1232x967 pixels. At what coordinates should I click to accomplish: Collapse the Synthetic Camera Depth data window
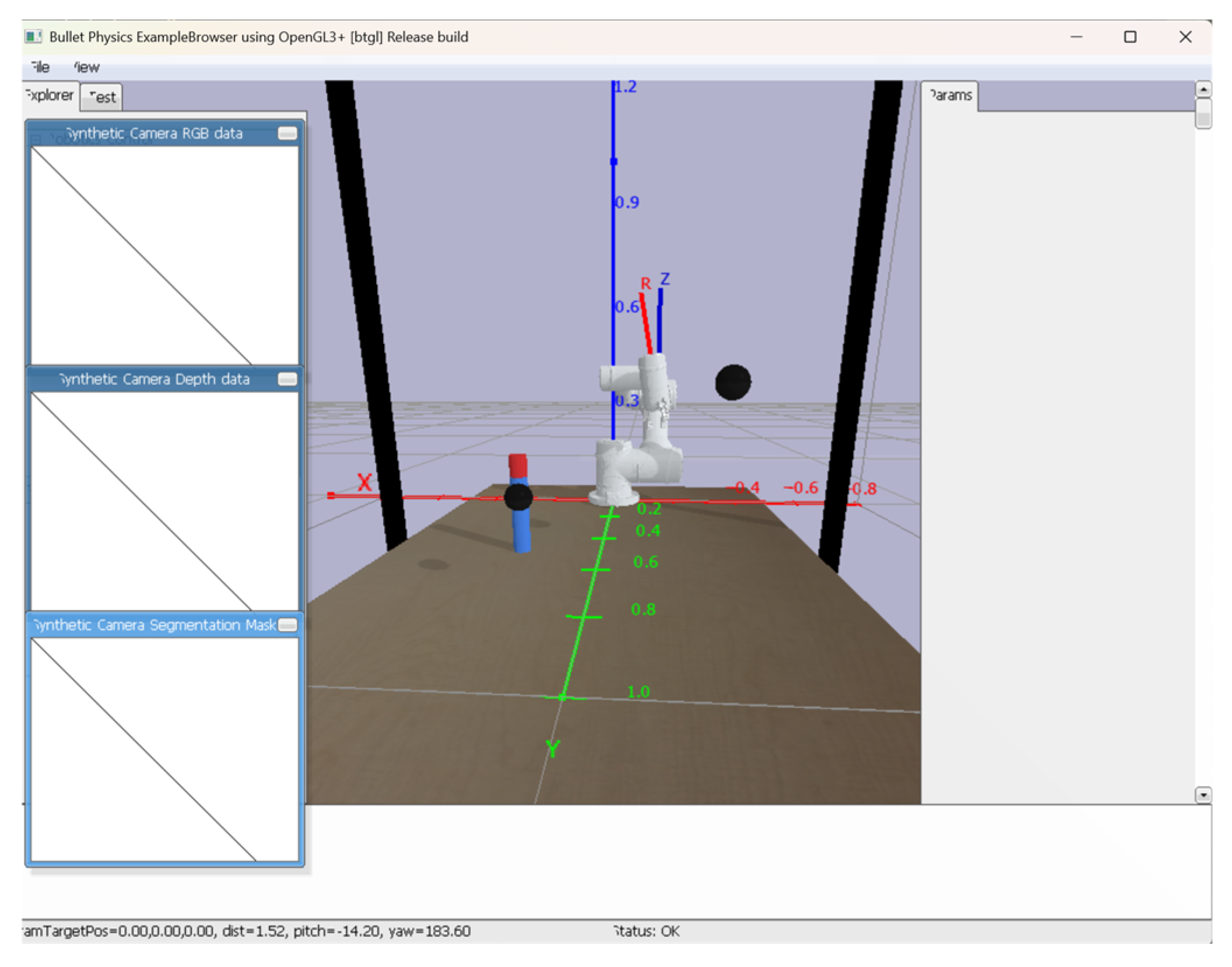(x=287, y=380)
